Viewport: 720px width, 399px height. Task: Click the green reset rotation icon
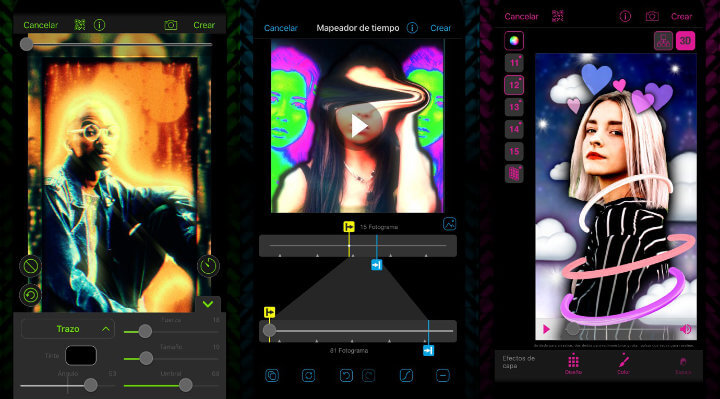point(30,295)
